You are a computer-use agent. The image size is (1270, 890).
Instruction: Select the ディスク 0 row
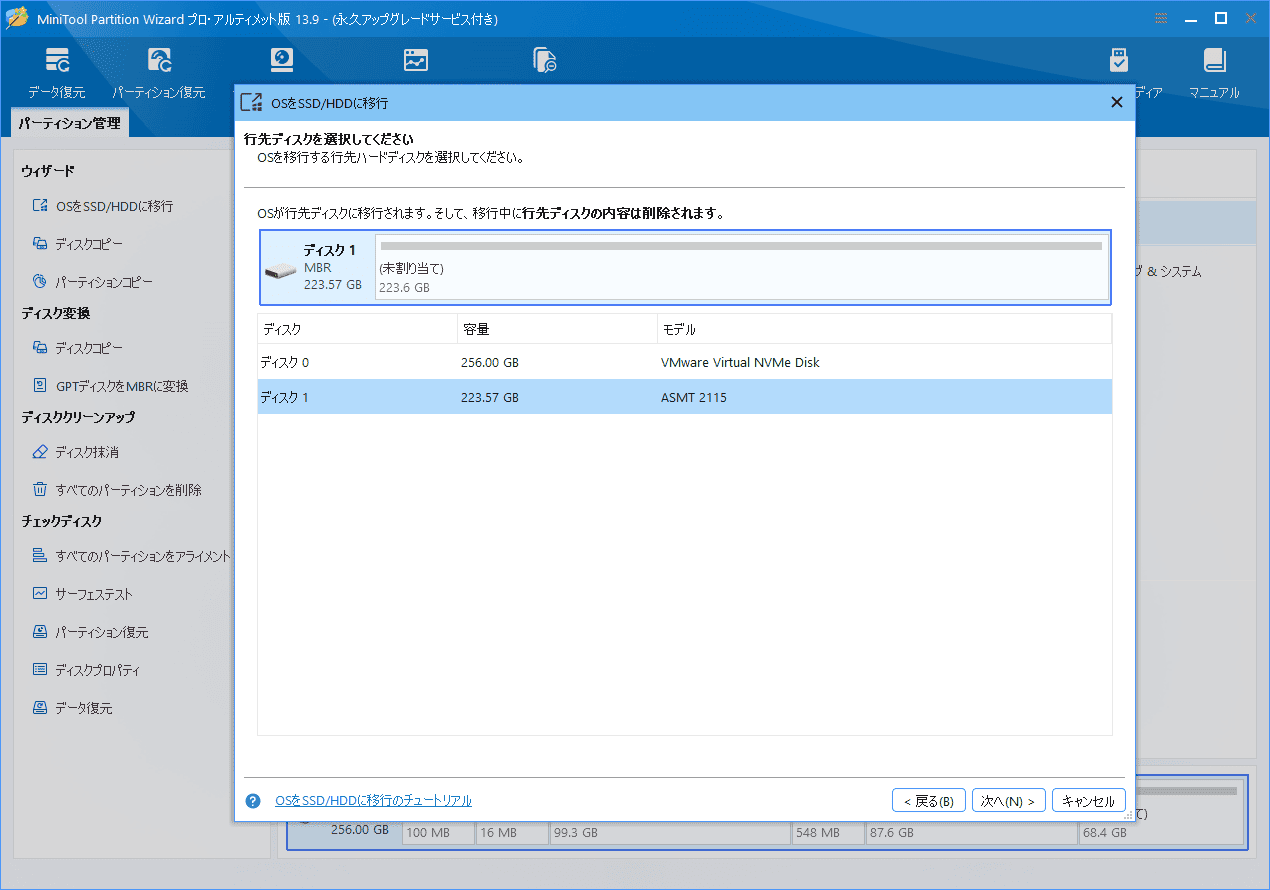(685, 362)
